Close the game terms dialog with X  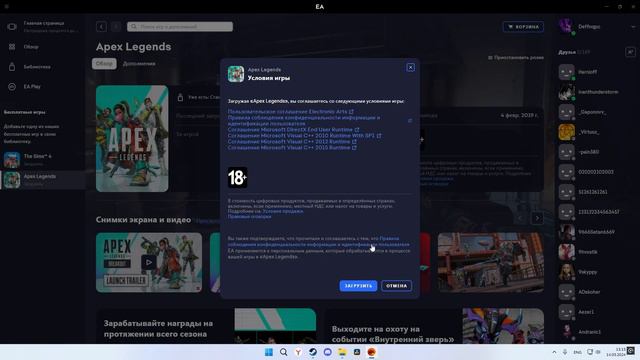click(x=411, y=67)
